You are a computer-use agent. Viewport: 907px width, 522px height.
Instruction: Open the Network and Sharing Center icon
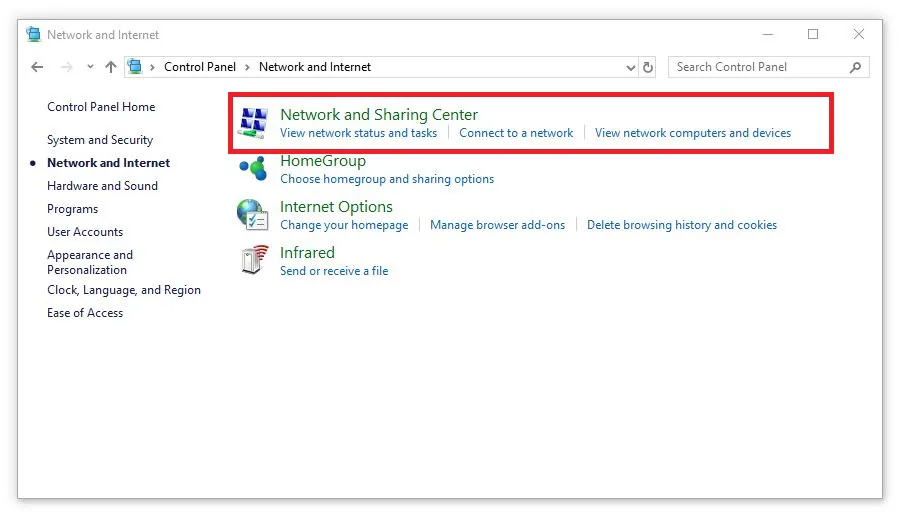pyautogui.click(x=253, y=123)
